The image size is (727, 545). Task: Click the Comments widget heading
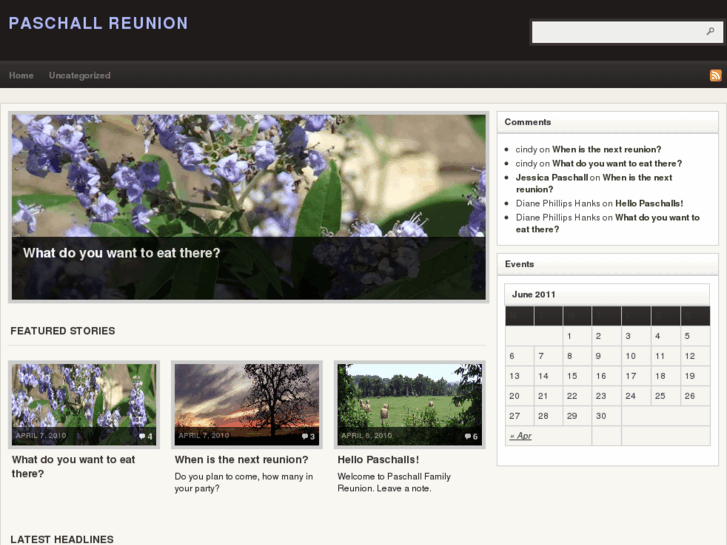click(528, 122)
